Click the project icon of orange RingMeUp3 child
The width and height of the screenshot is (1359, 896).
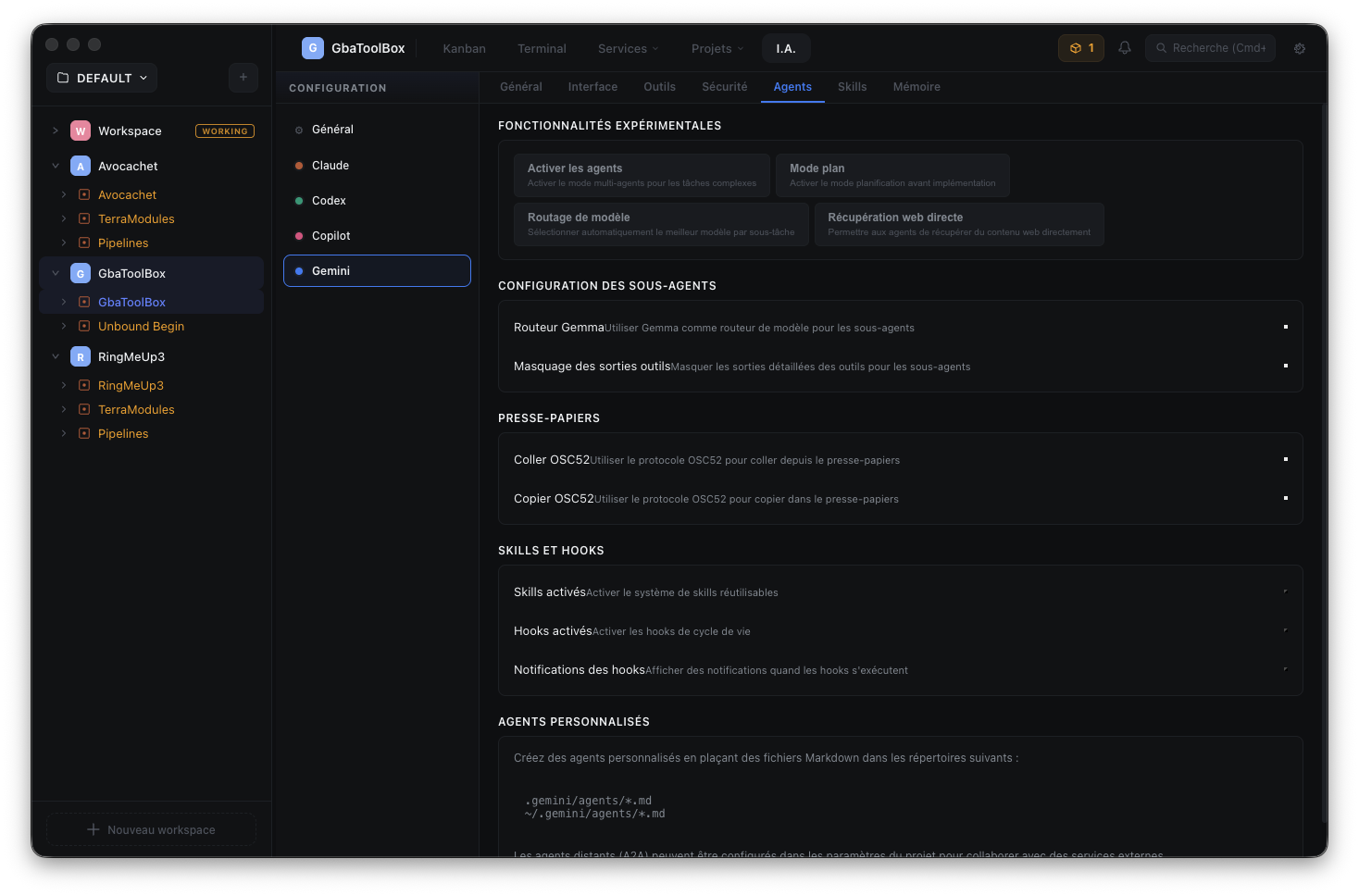(84, 386)
